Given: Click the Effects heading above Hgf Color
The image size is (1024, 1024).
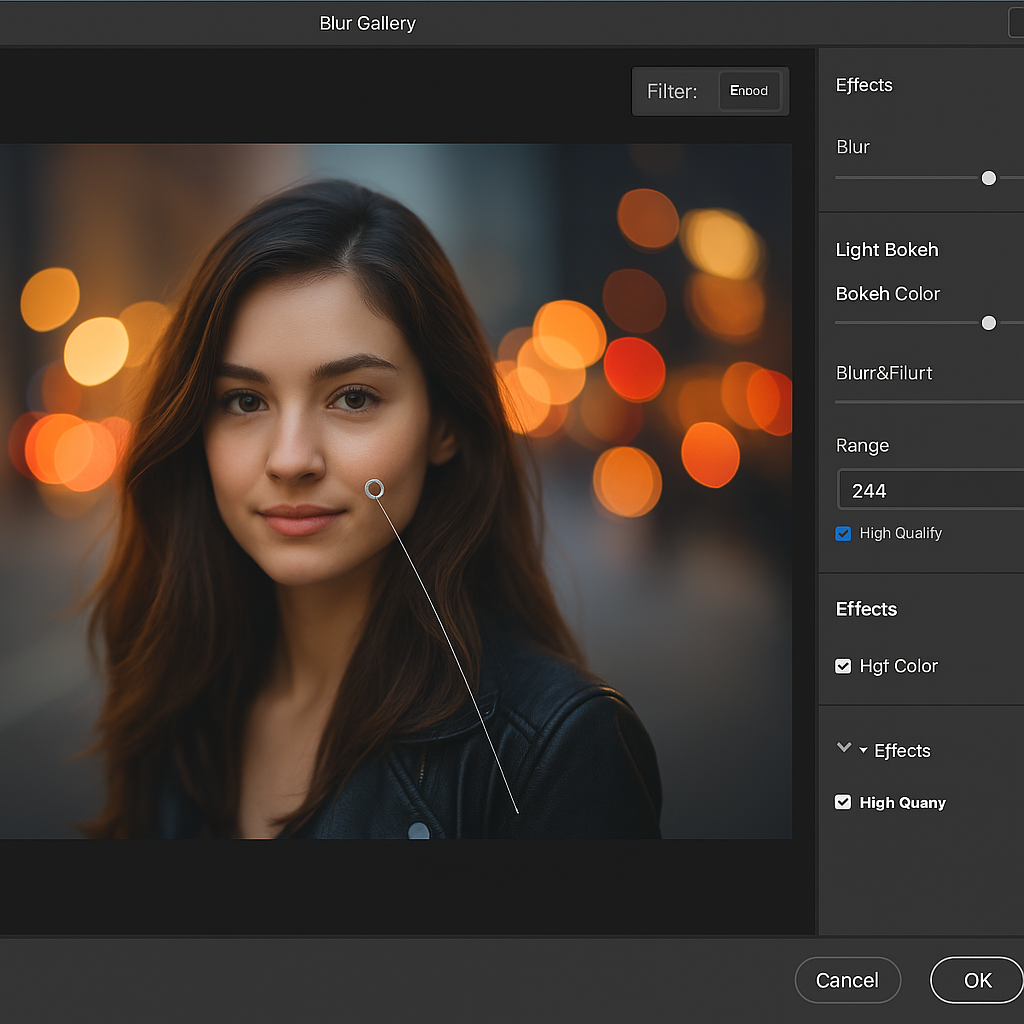Looking at the screenshot, I should pos(866,609).
